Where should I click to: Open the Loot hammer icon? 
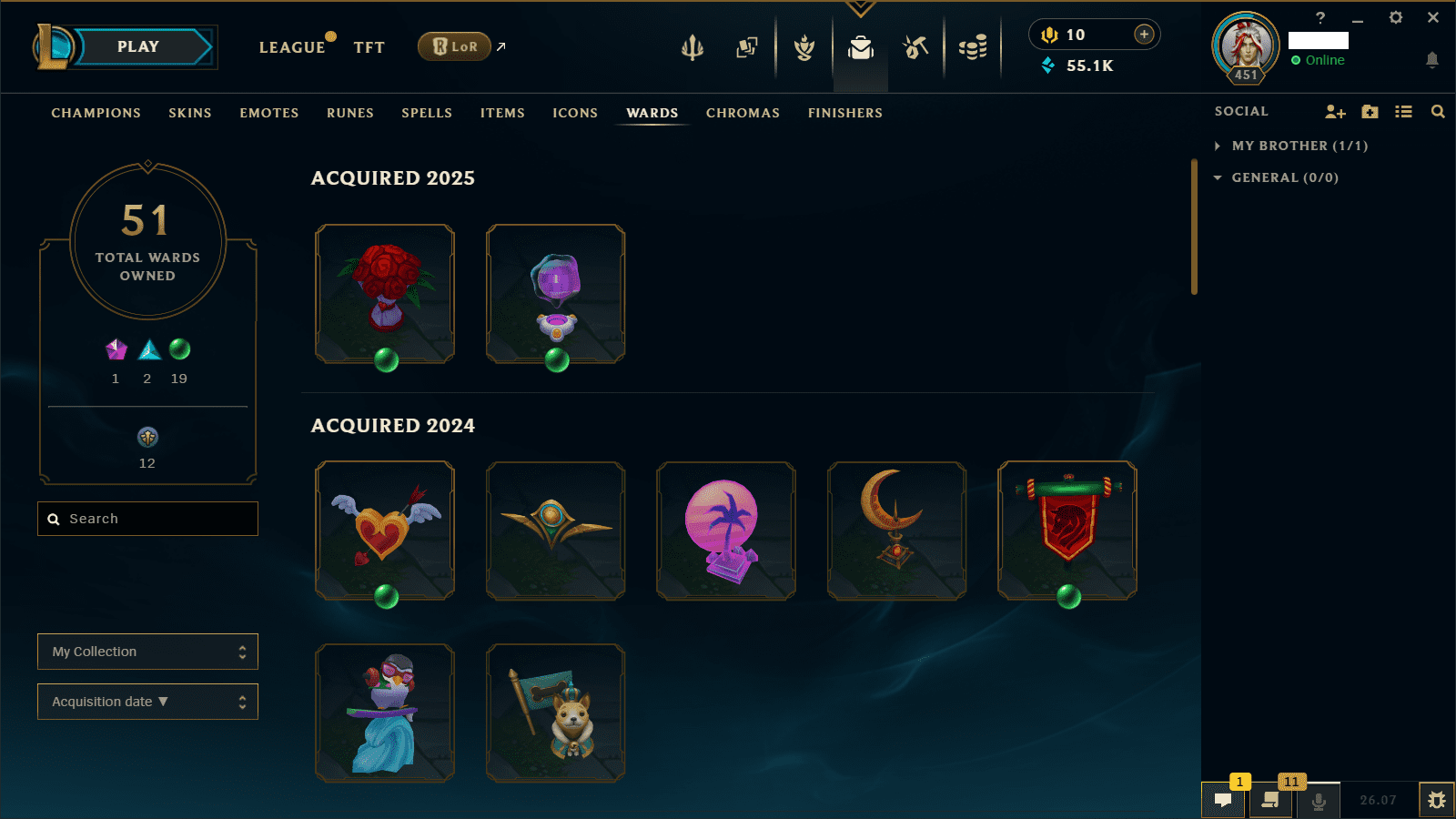coord(915,47)
